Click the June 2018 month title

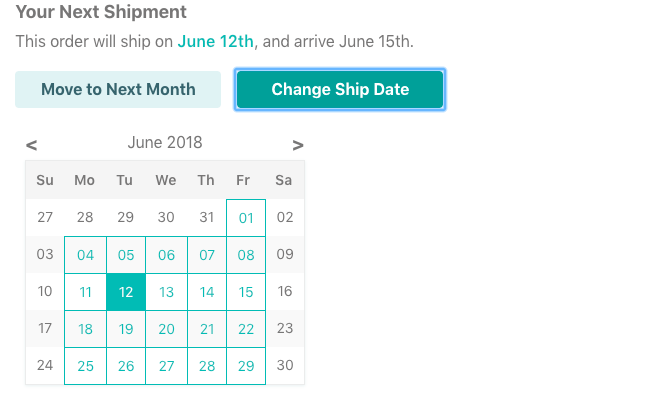pos(165,143)
